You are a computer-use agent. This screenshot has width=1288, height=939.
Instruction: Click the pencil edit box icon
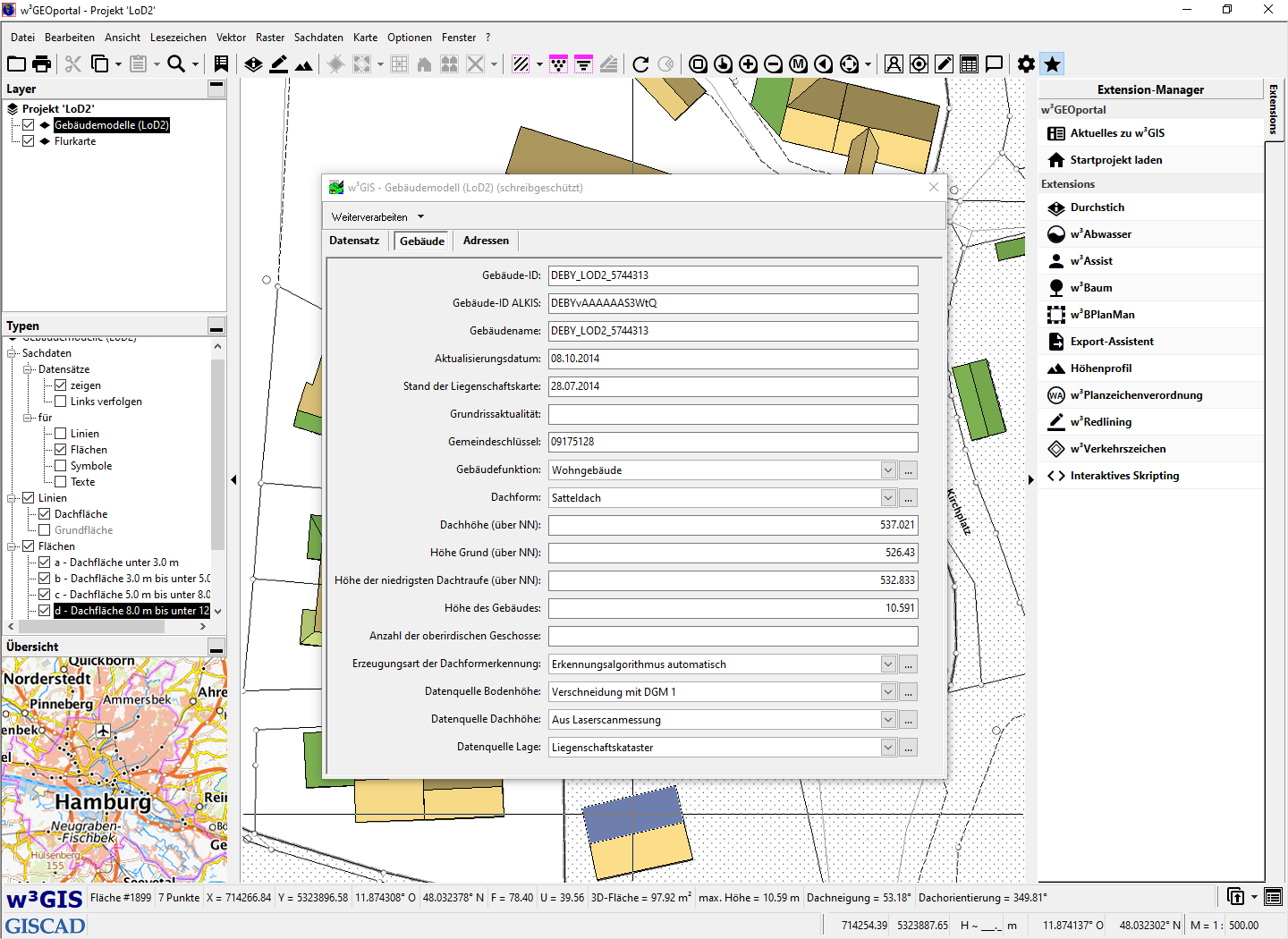pos(944,63)
